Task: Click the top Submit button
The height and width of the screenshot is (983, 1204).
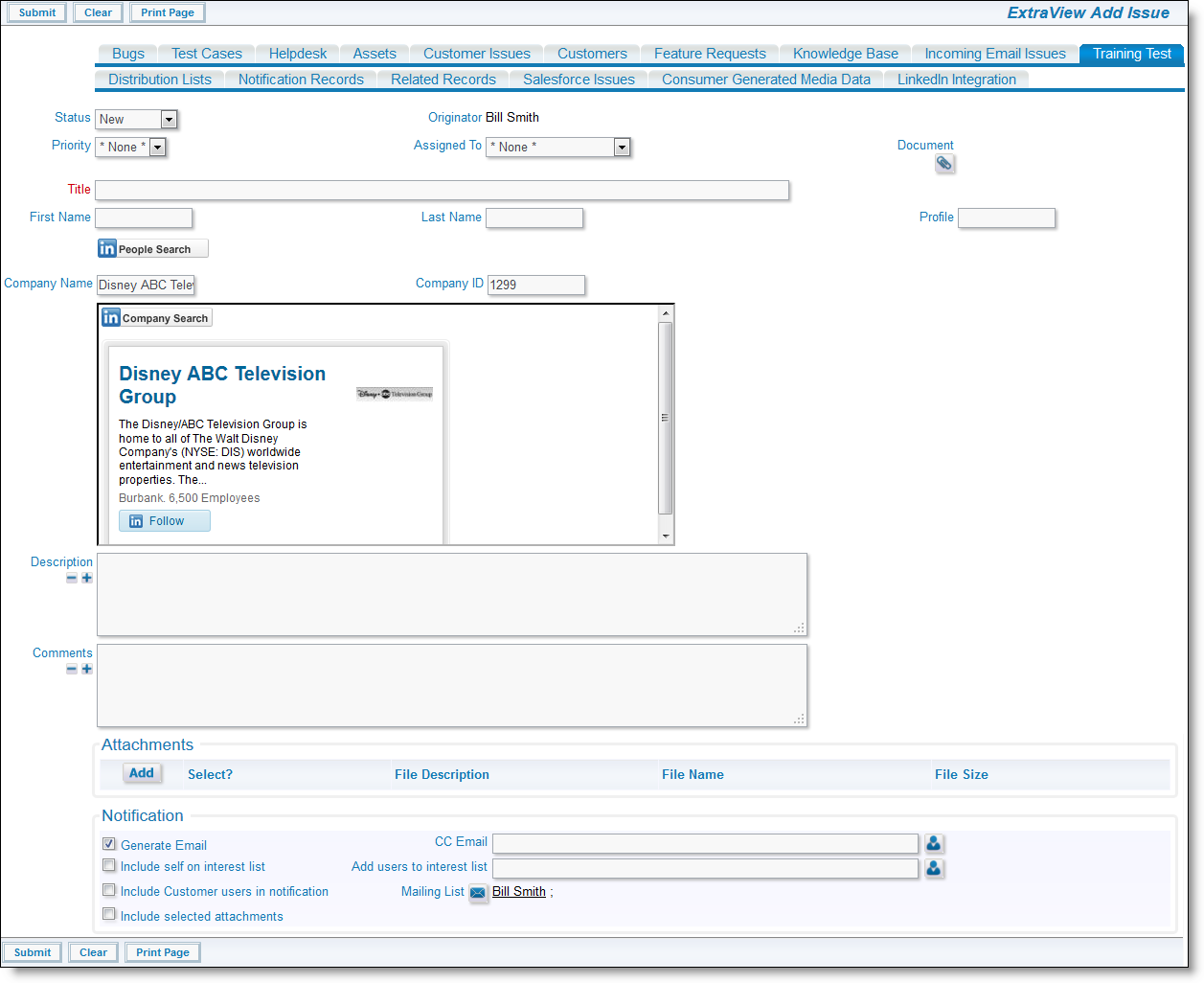Action: click(37, 12)
